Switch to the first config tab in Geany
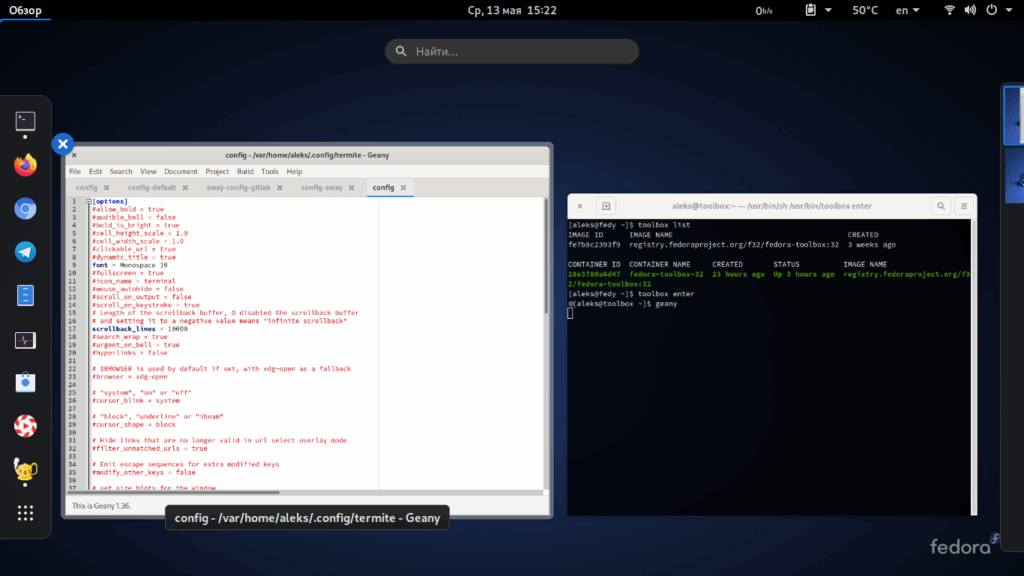Image resolution: width=1024 pixels, height=576 pixels. coord(87,187)
